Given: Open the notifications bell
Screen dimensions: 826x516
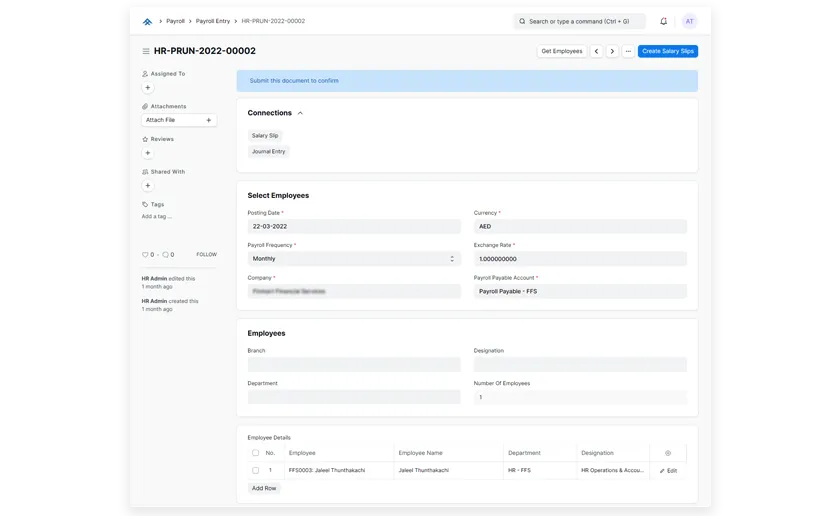Looking at the screenshot, I should coord(663,21).
